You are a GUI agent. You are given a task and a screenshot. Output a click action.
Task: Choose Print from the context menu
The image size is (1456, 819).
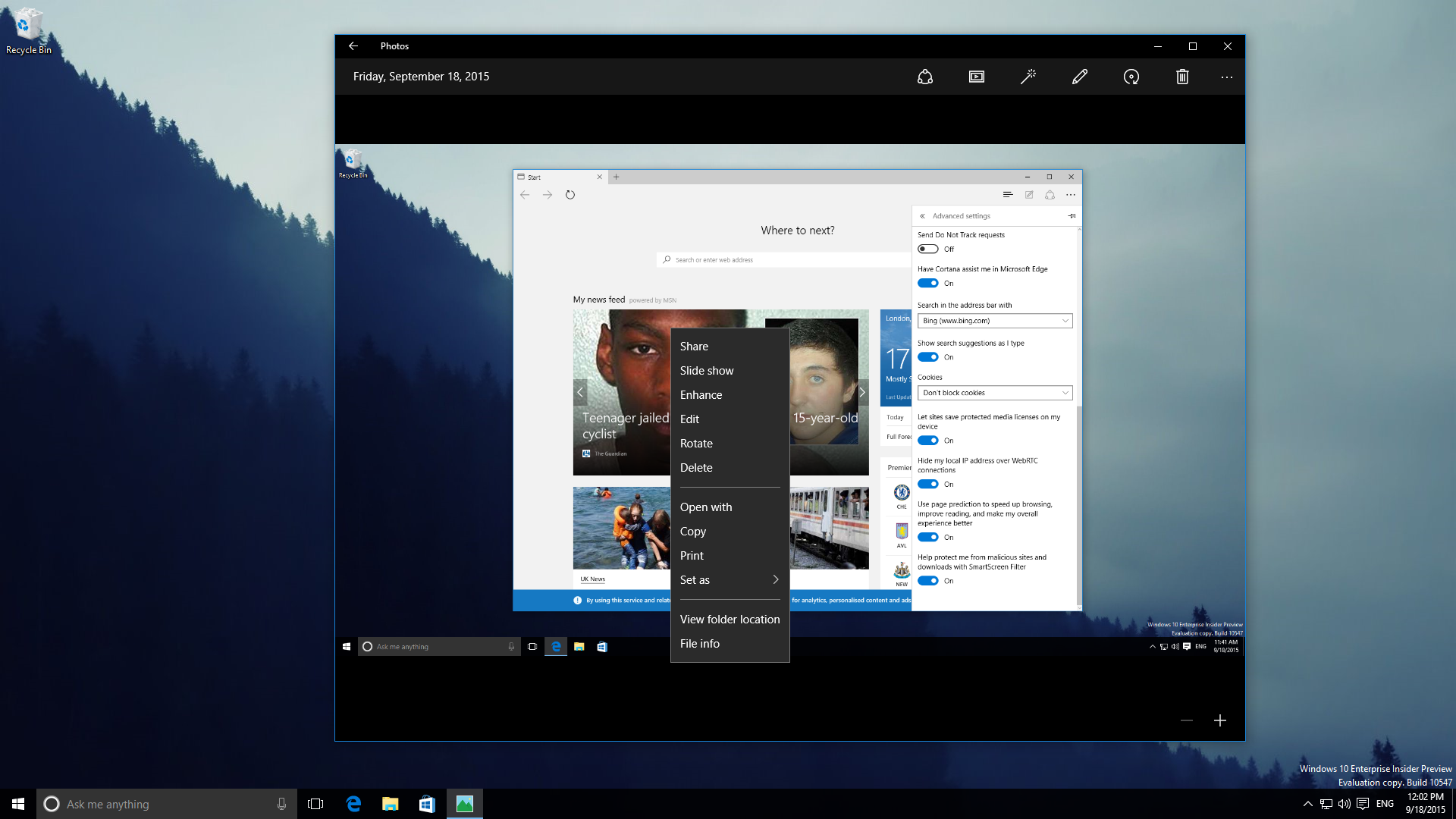pyautogui.click(x=730, y=556)
